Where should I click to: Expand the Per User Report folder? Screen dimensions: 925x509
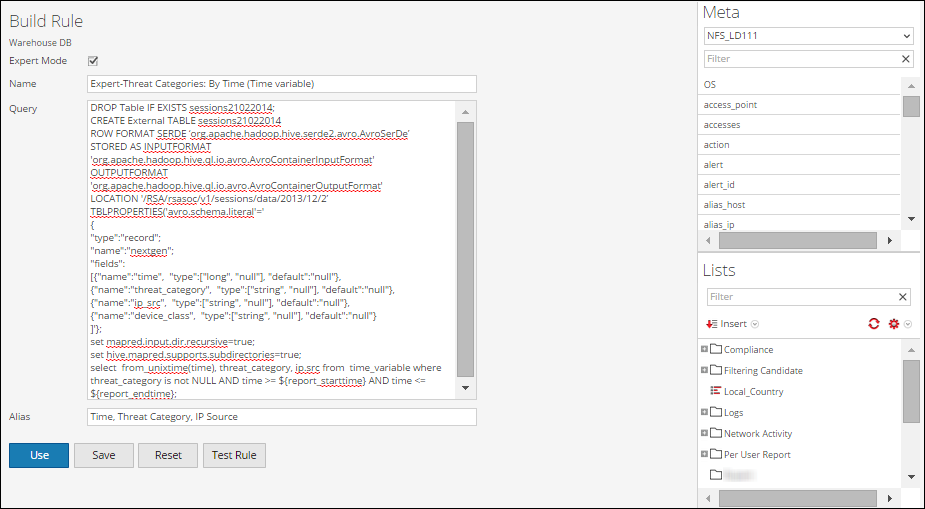(704, 454)
